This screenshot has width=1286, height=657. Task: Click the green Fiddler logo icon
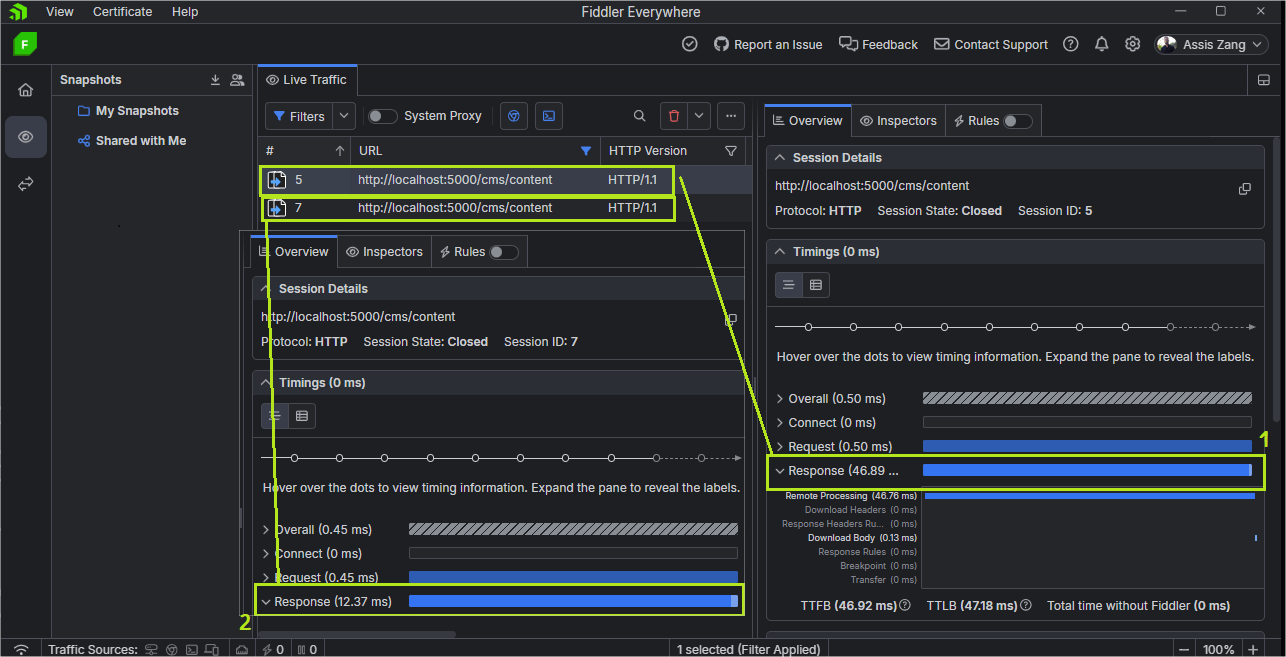tap(25, 44)
